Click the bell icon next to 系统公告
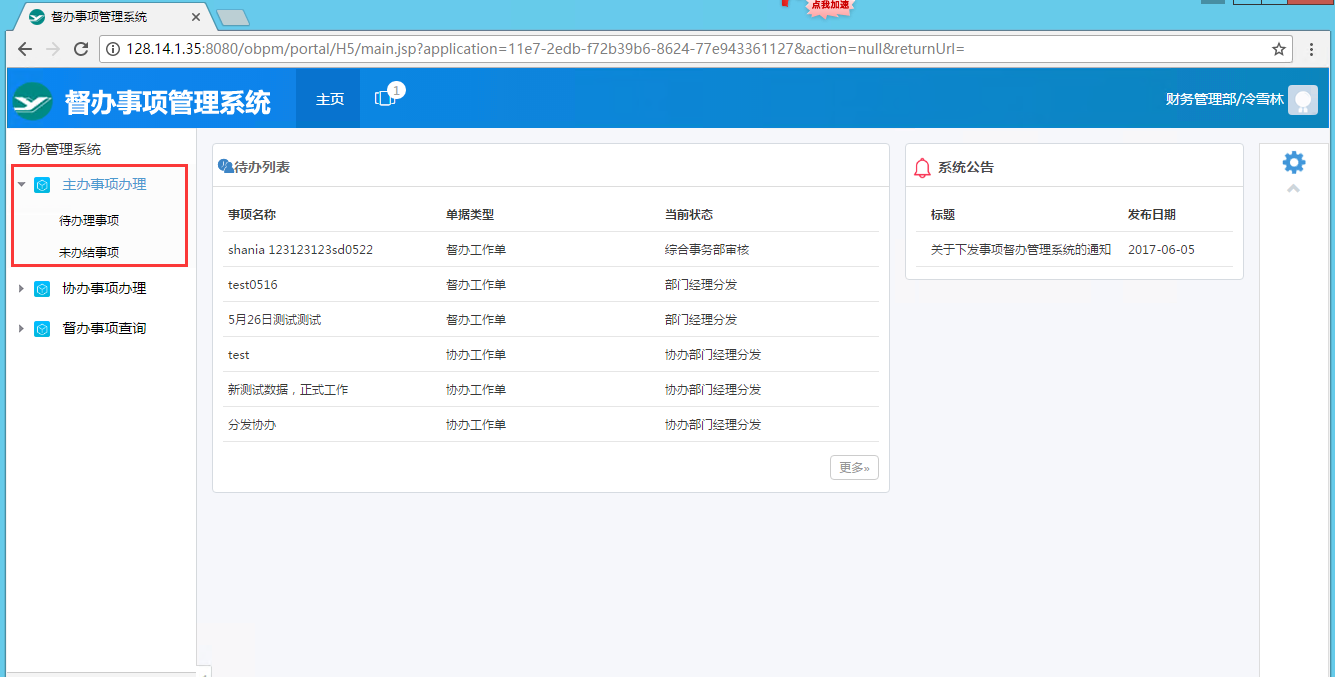 click(x=922, y=166)
